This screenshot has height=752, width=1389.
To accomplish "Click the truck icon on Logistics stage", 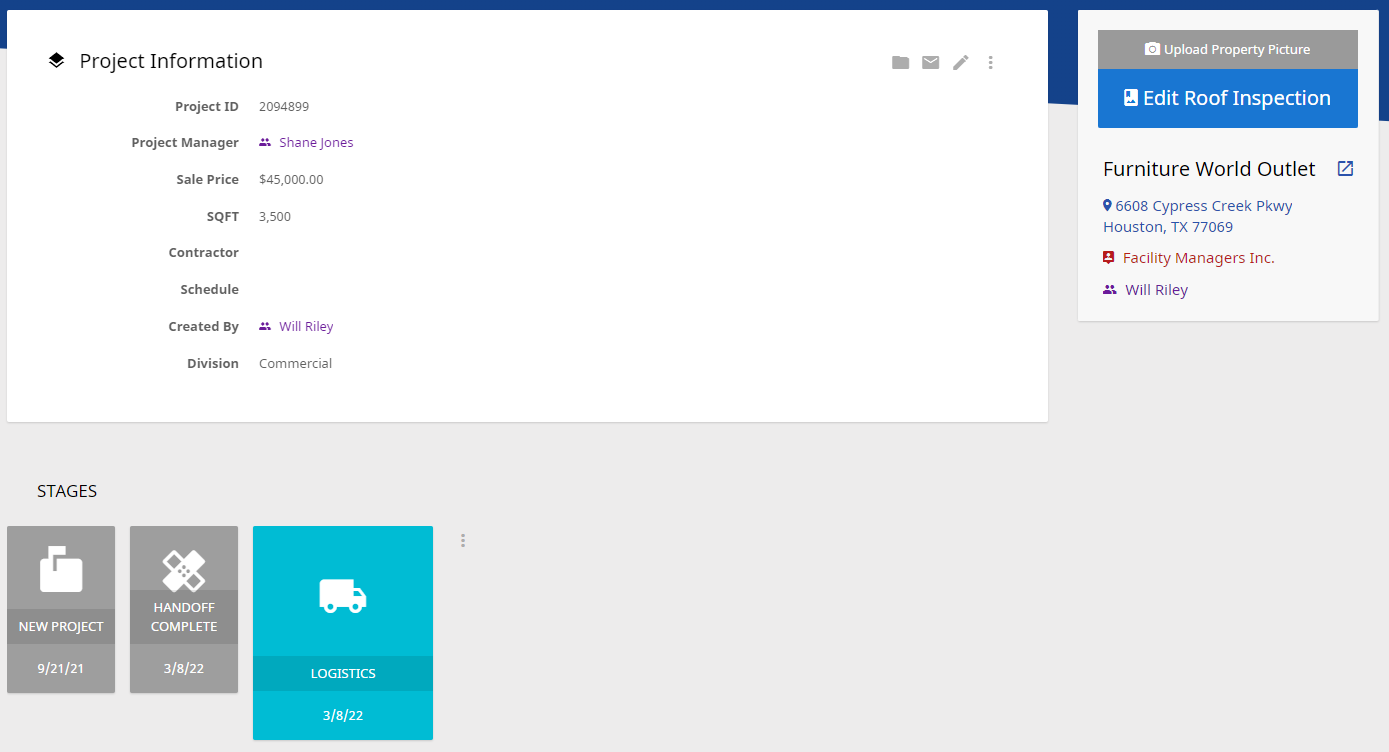I will point(343,596).
